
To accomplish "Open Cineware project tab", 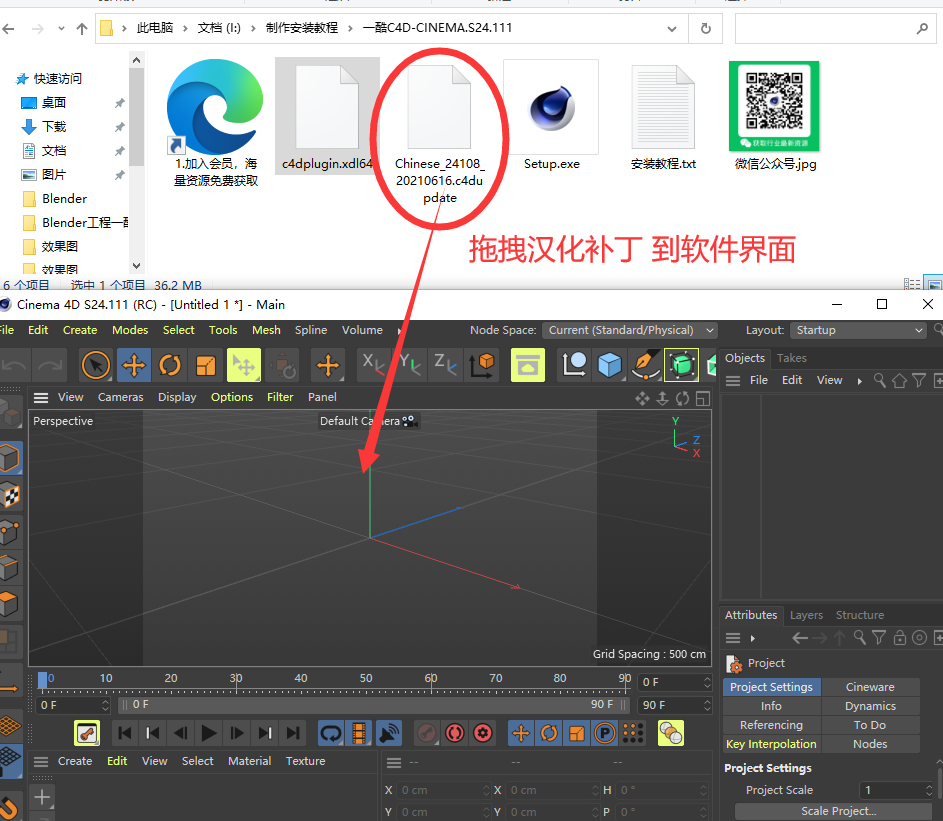I will [x=870, y=687].
